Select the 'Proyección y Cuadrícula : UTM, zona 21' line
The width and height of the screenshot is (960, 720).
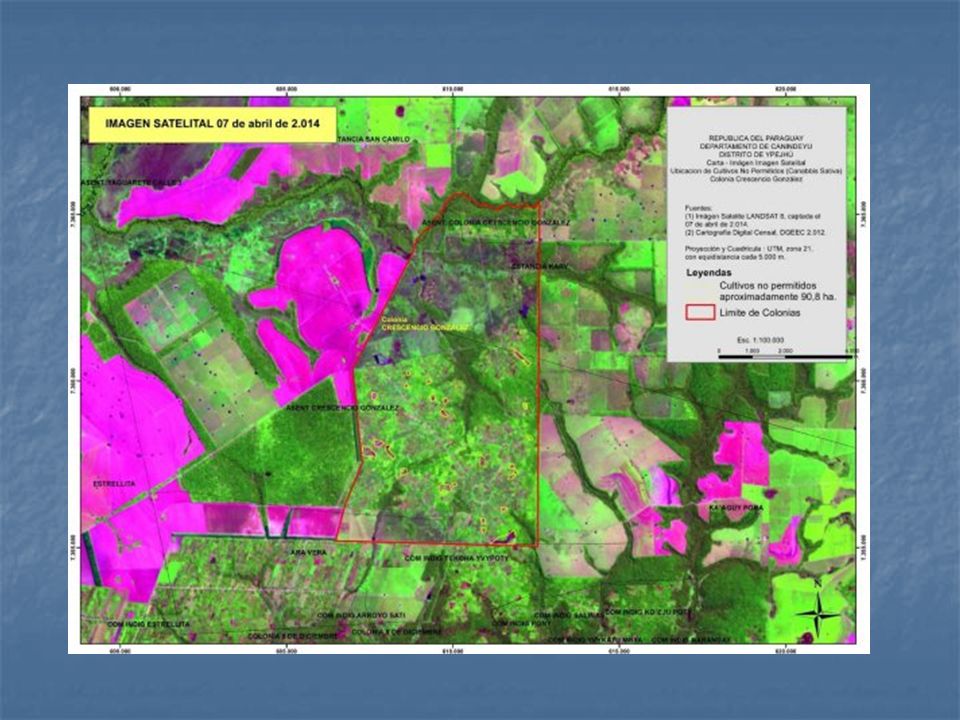[x=749, y=249]
